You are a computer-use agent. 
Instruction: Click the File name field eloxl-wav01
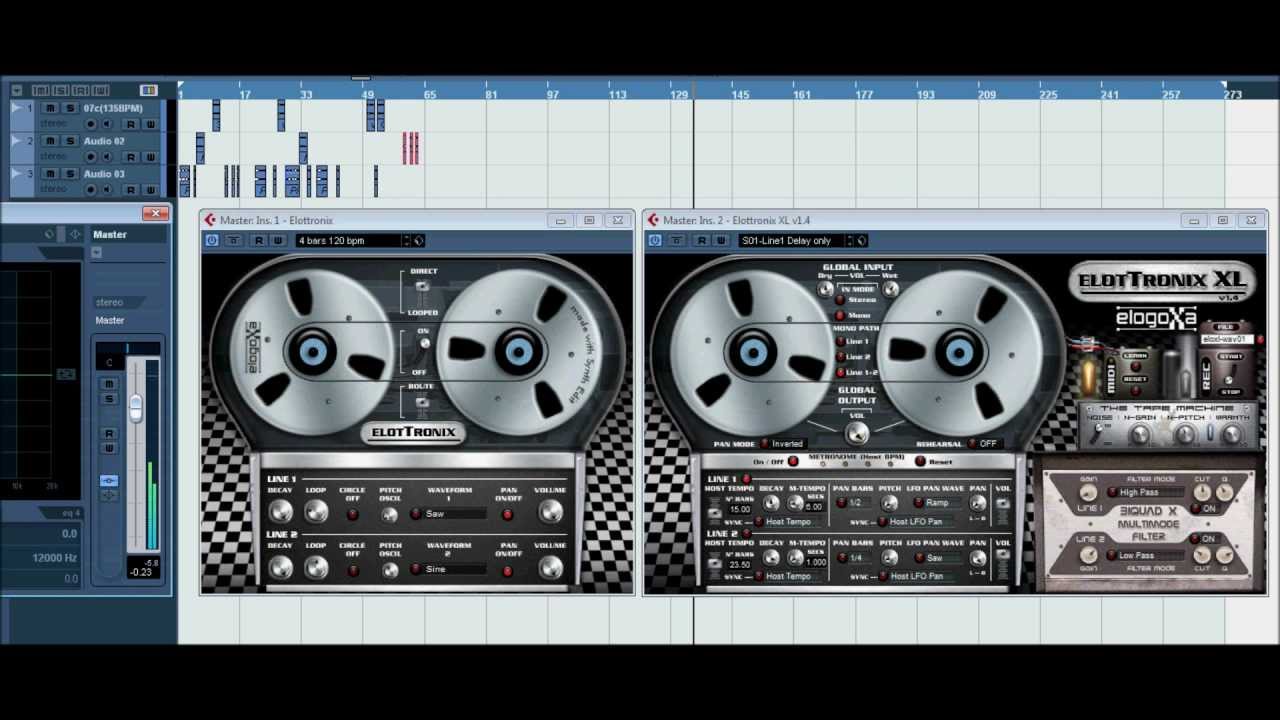[1225, 339]
